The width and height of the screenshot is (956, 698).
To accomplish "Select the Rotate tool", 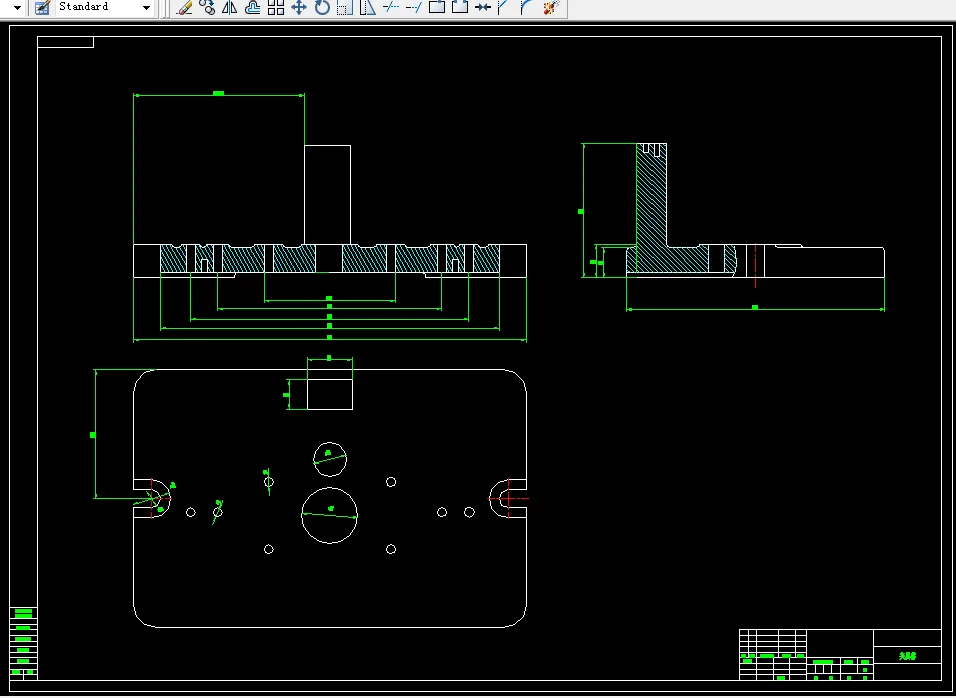I will (x=322, y=7).
